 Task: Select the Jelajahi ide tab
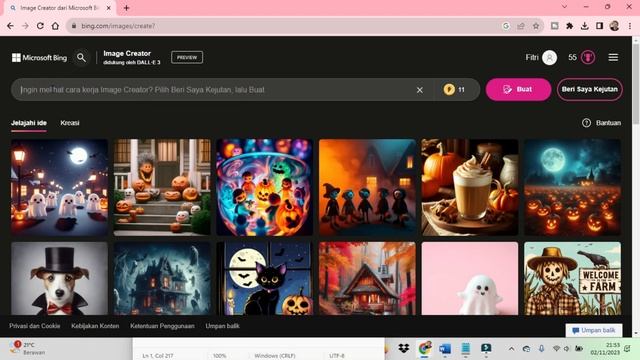coord(29,123)
